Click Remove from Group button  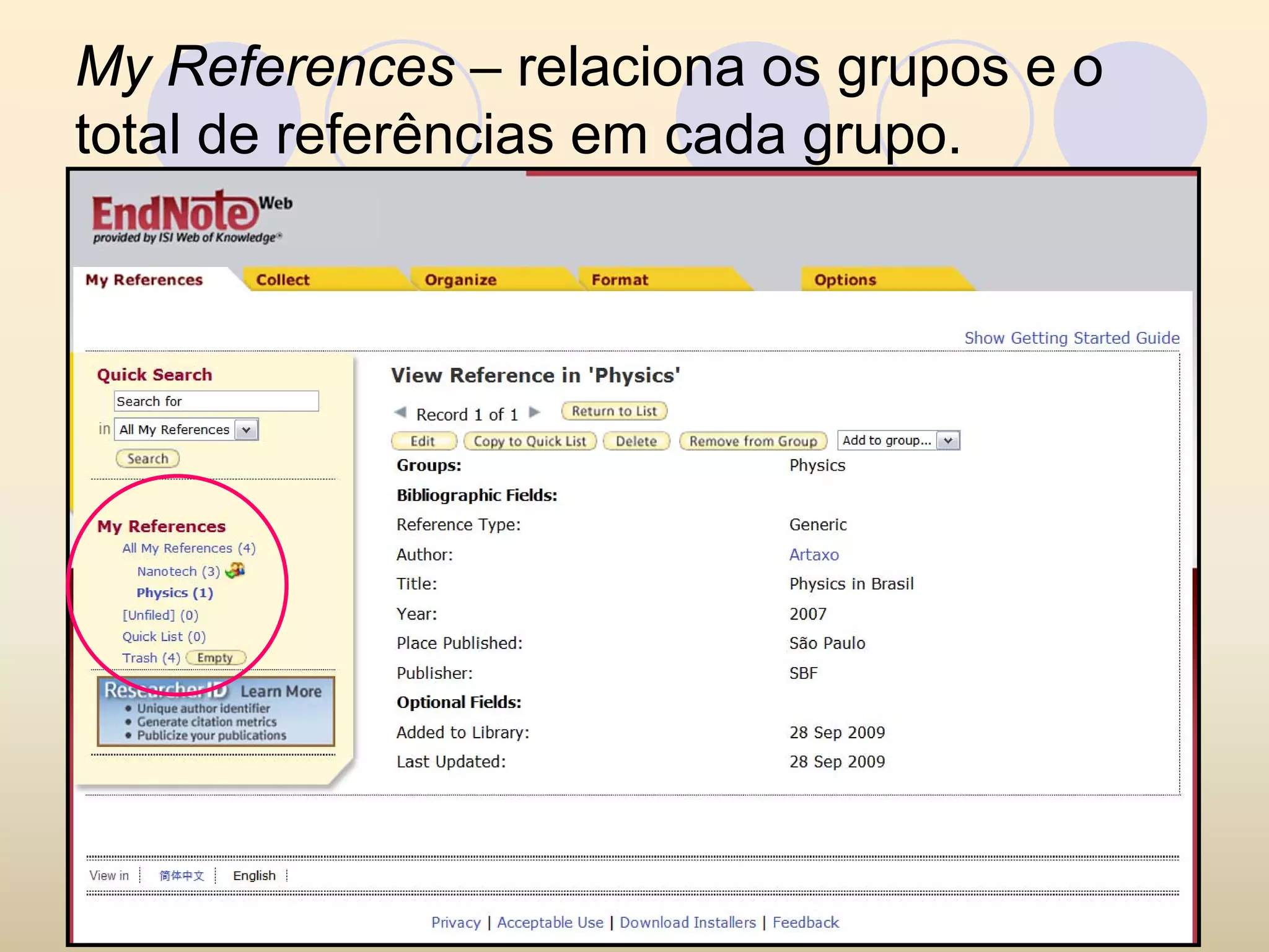pyautogui.click(x=753, y=441)
